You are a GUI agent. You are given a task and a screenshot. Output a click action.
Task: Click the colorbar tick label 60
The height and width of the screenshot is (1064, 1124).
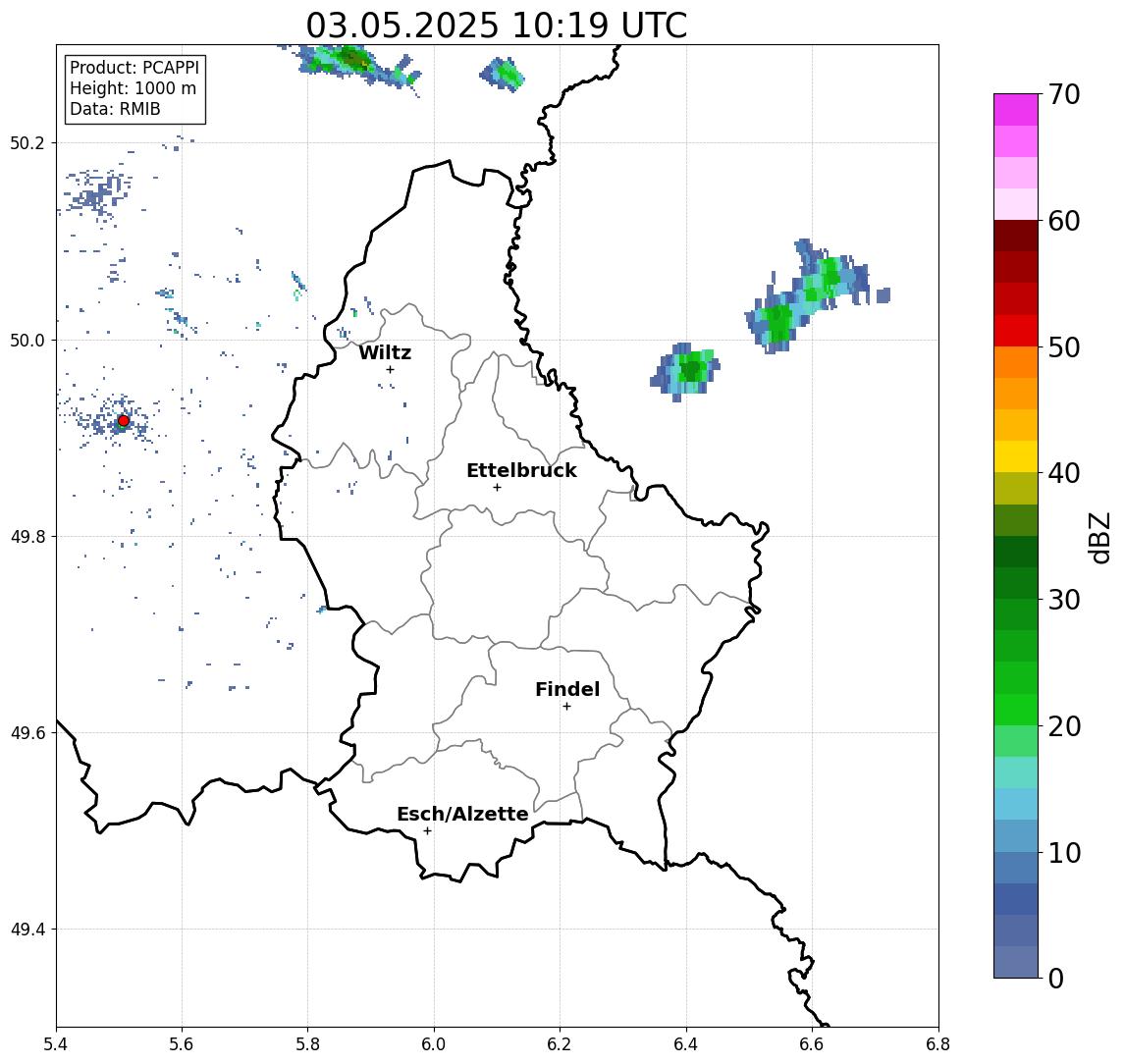(1064, 222)
